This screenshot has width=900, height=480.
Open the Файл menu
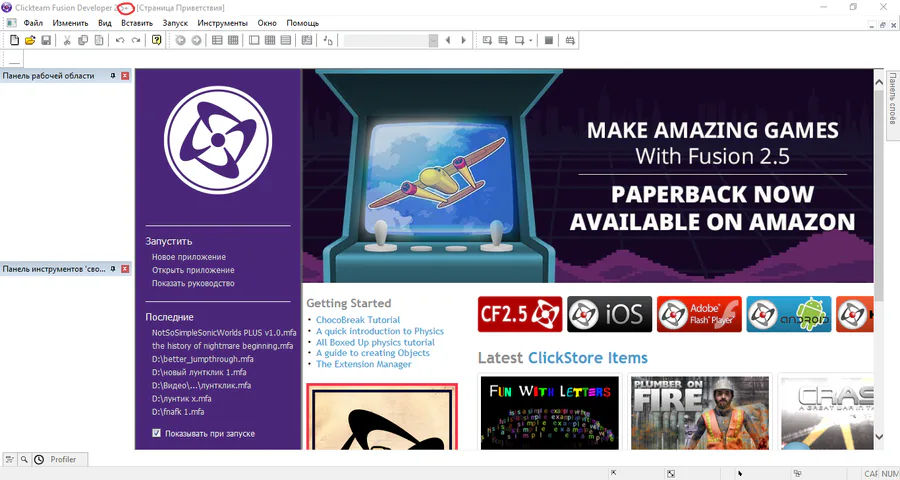point(33,23)
